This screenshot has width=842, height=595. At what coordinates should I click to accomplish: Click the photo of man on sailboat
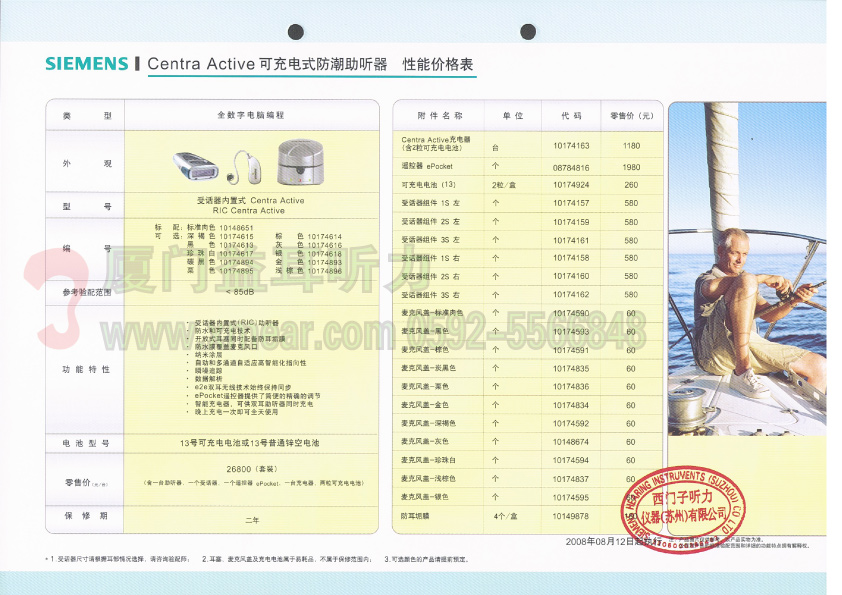[x=747, y=269]
